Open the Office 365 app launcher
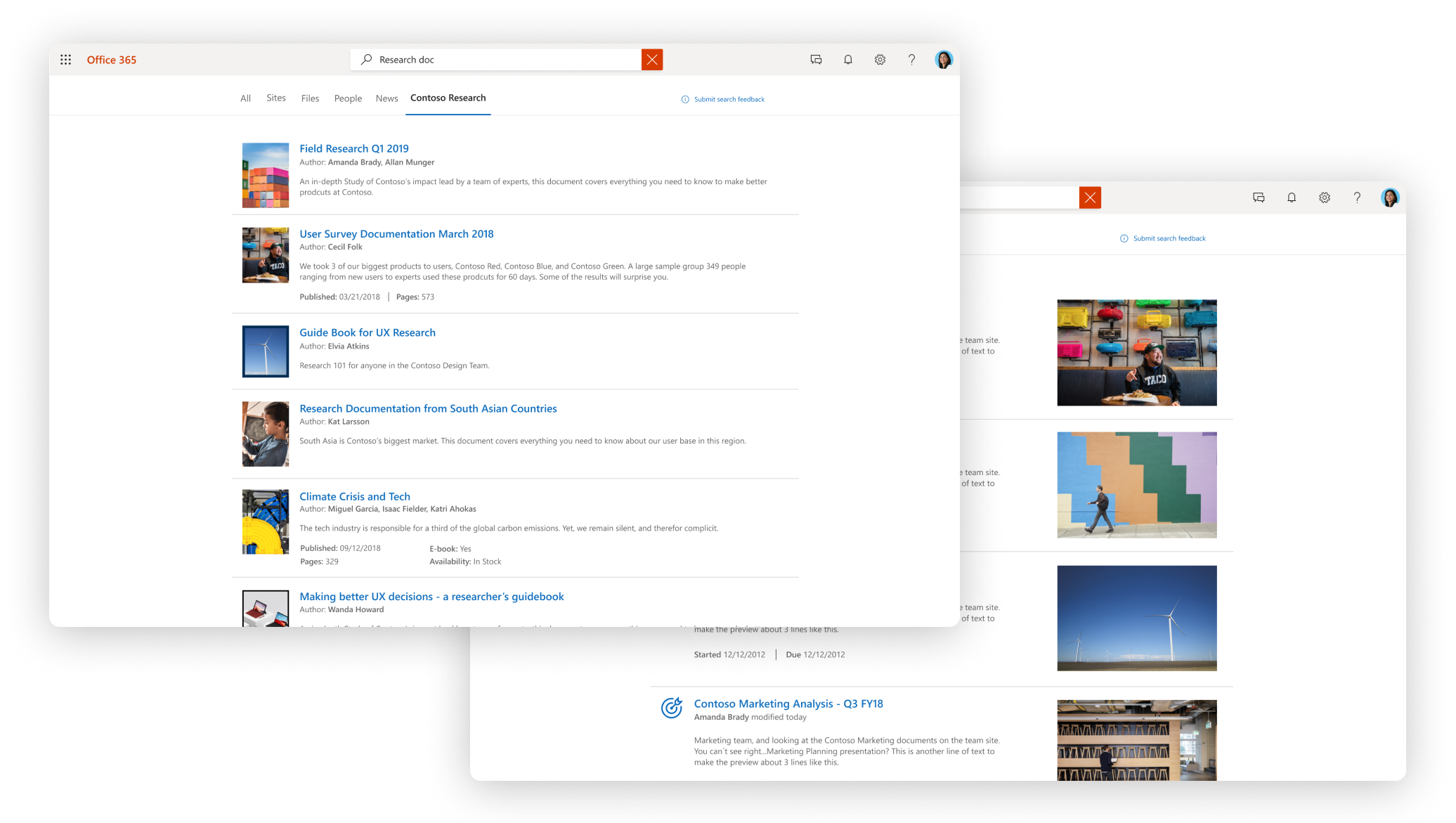The image size is (1456, 823). click(x=65, y=60)
